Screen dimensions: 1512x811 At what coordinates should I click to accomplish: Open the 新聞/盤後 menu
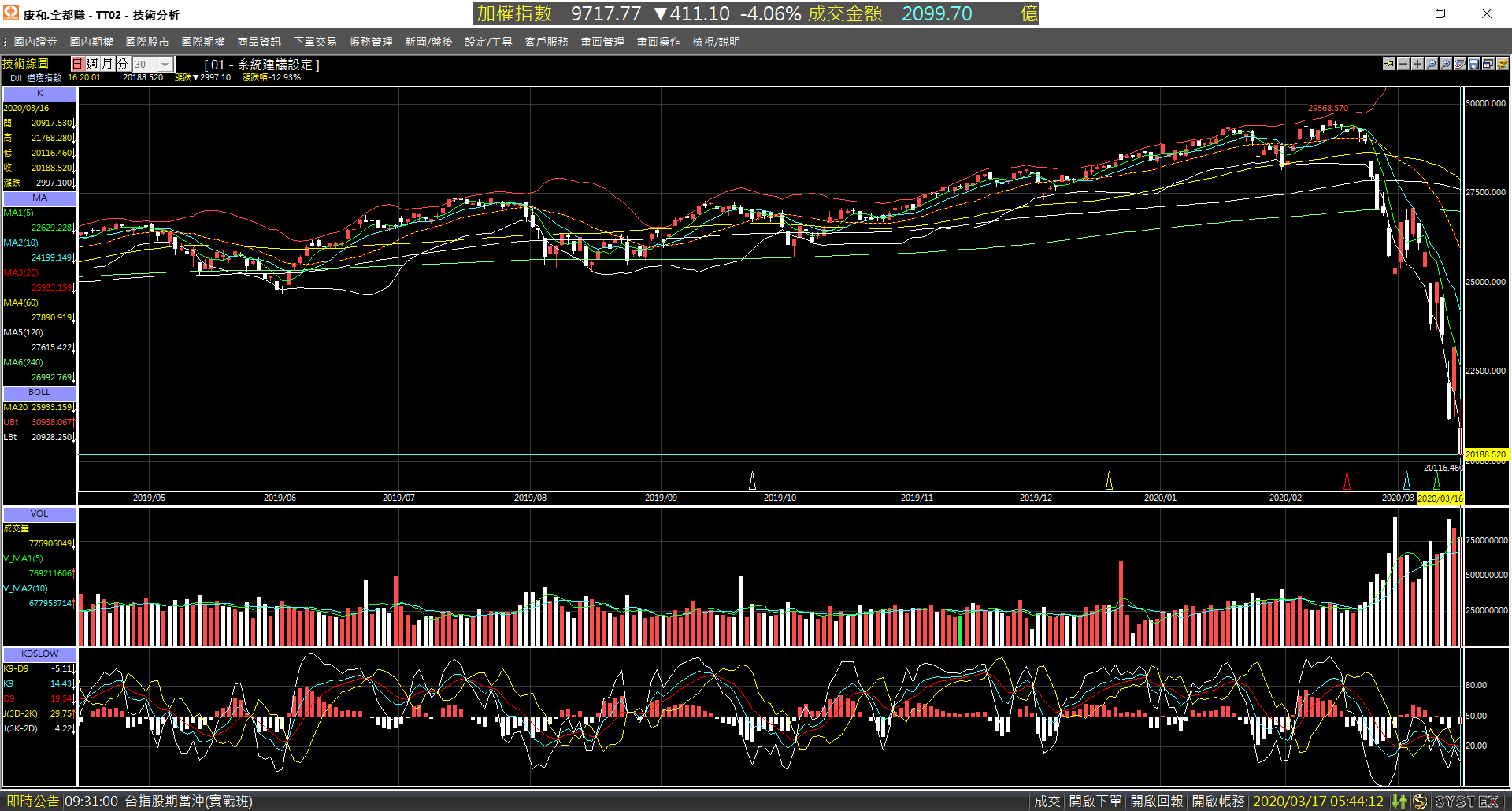click(428, 42)
